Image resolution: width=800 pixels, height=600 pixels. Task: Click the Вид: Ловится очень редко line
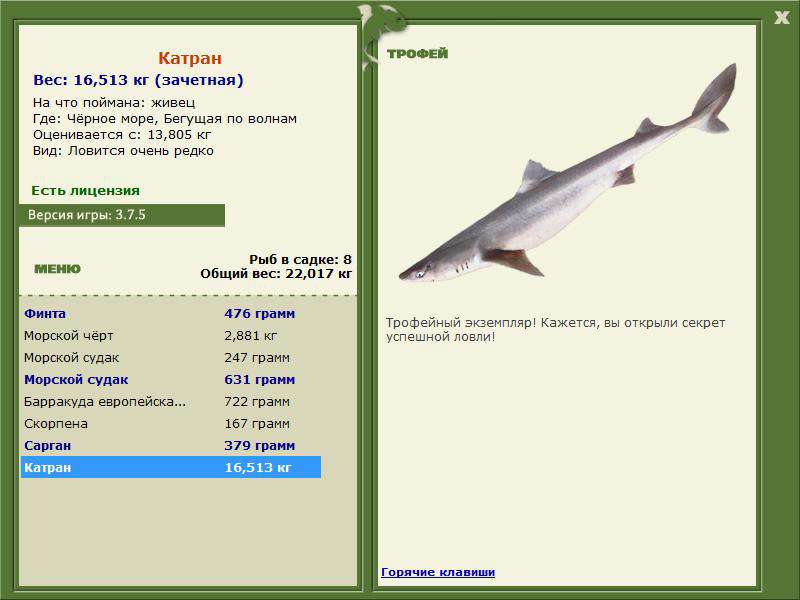[x=123, y=151]
